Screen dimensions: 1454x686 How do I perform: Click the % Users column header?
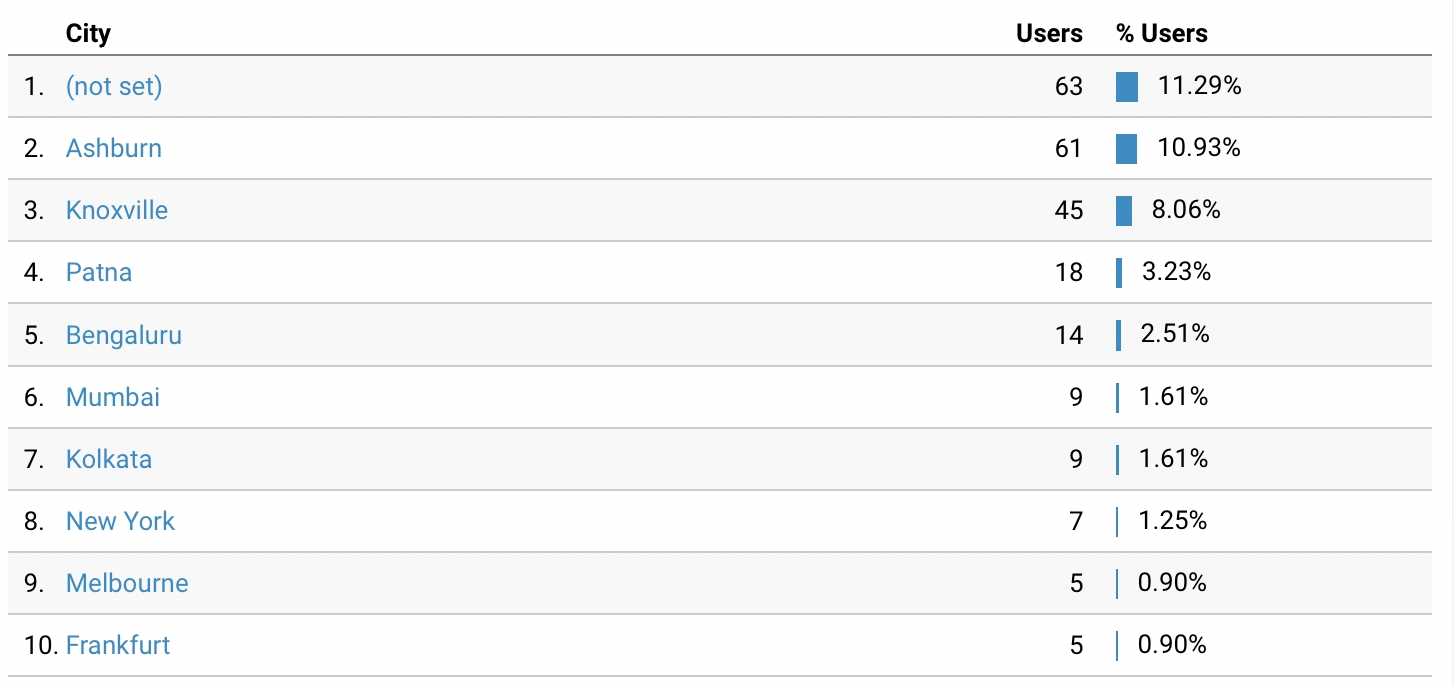pyautogui.click(x=1162, y=34)
